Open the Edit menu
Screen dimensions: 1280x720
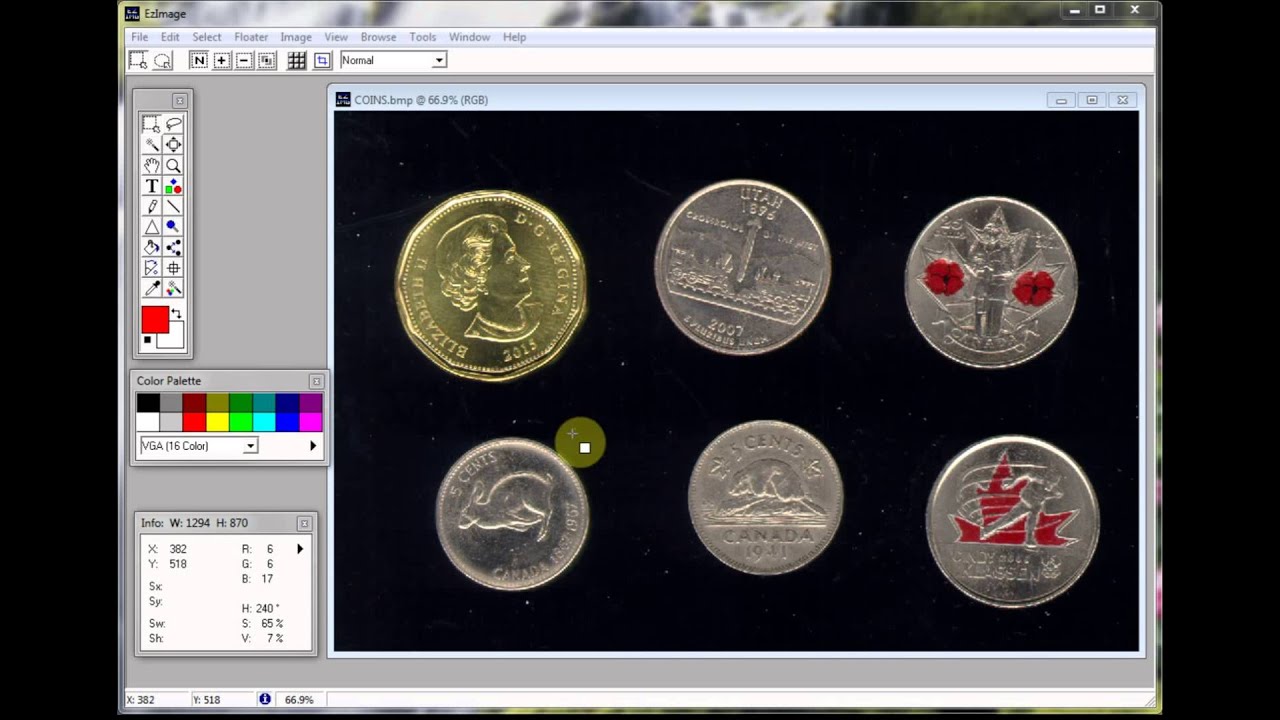171,37
